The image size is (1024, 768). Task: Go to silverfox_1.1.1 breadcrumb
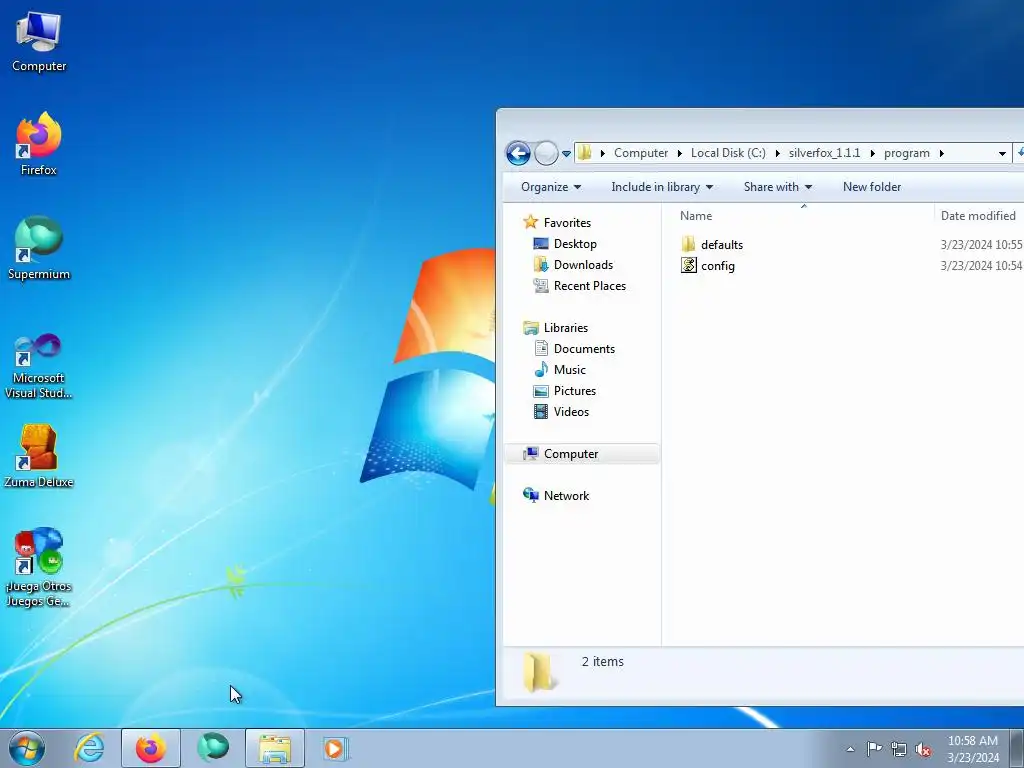tap(824, 153)
